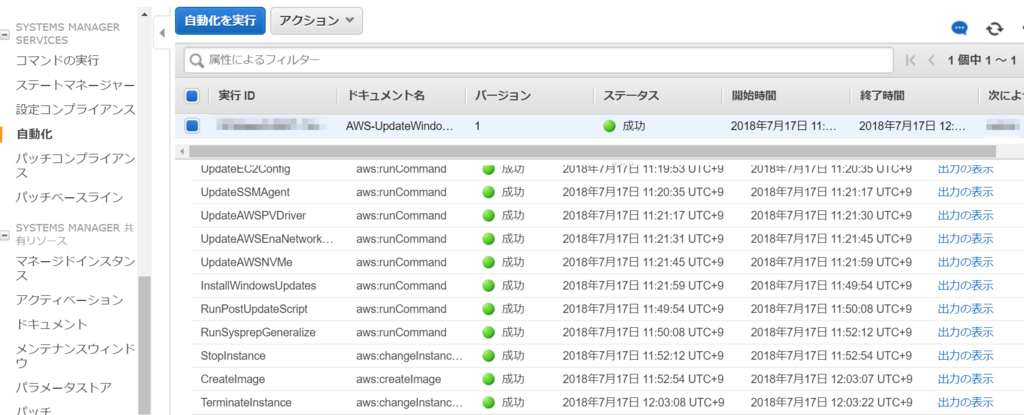Viewport: 1024px width, 415px height.
Task: Click the InstallWindowsUpdates step name
Action: coord(259,286)
